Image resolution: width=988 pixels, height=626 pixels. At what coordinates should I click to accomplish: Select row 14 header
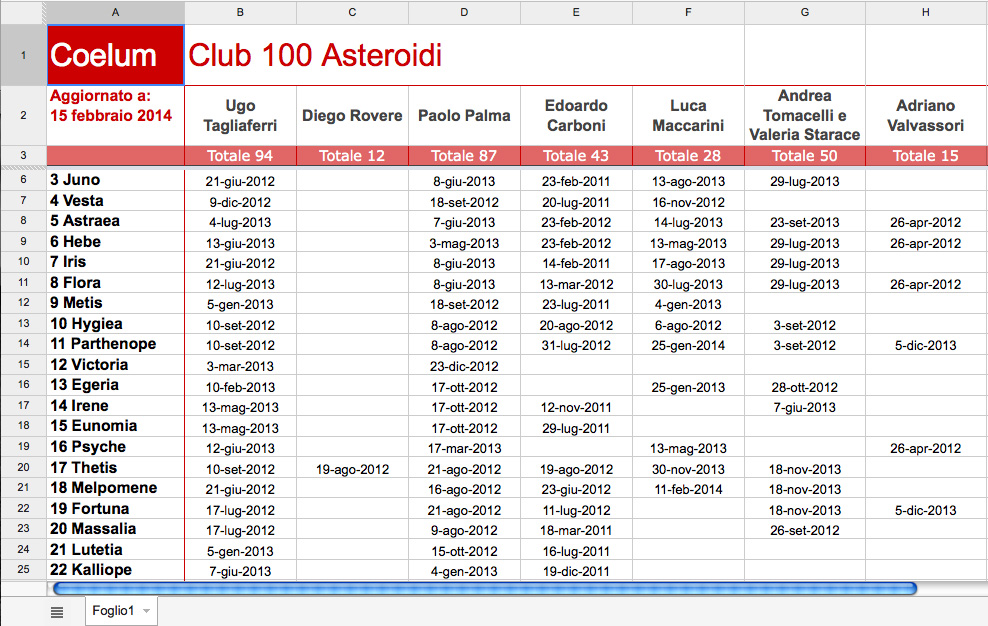click(23, 344)
